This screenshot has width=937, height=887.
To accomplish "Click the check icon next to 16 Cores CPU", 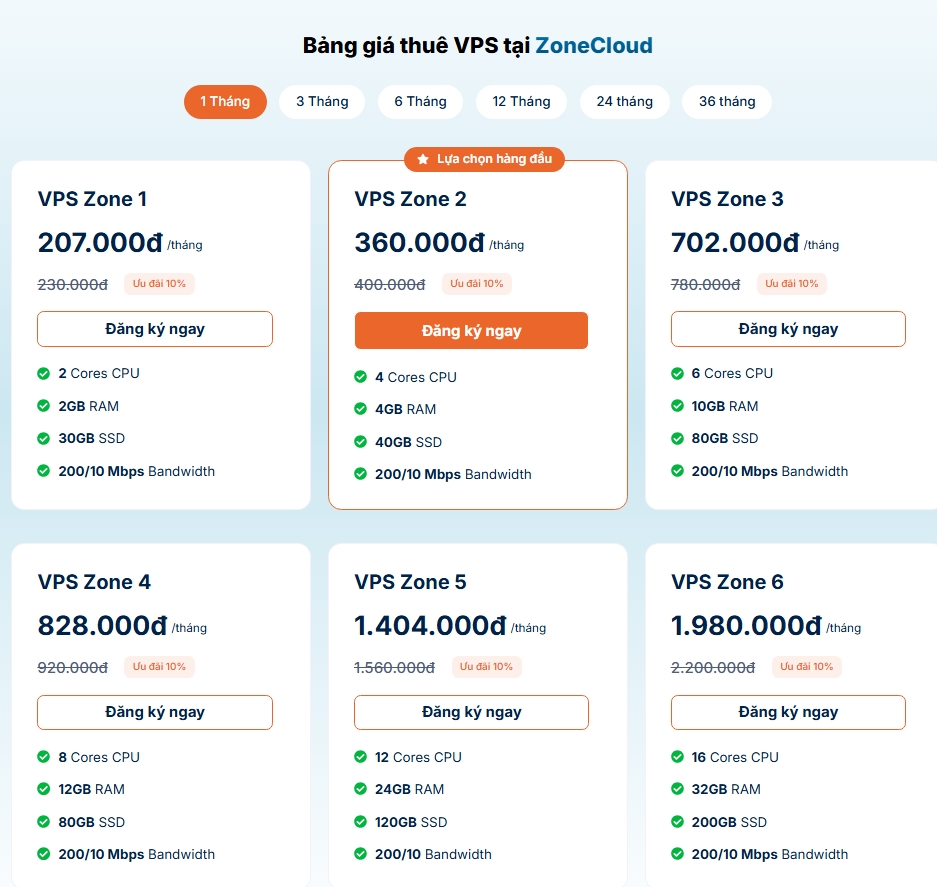I will (677, 757).
